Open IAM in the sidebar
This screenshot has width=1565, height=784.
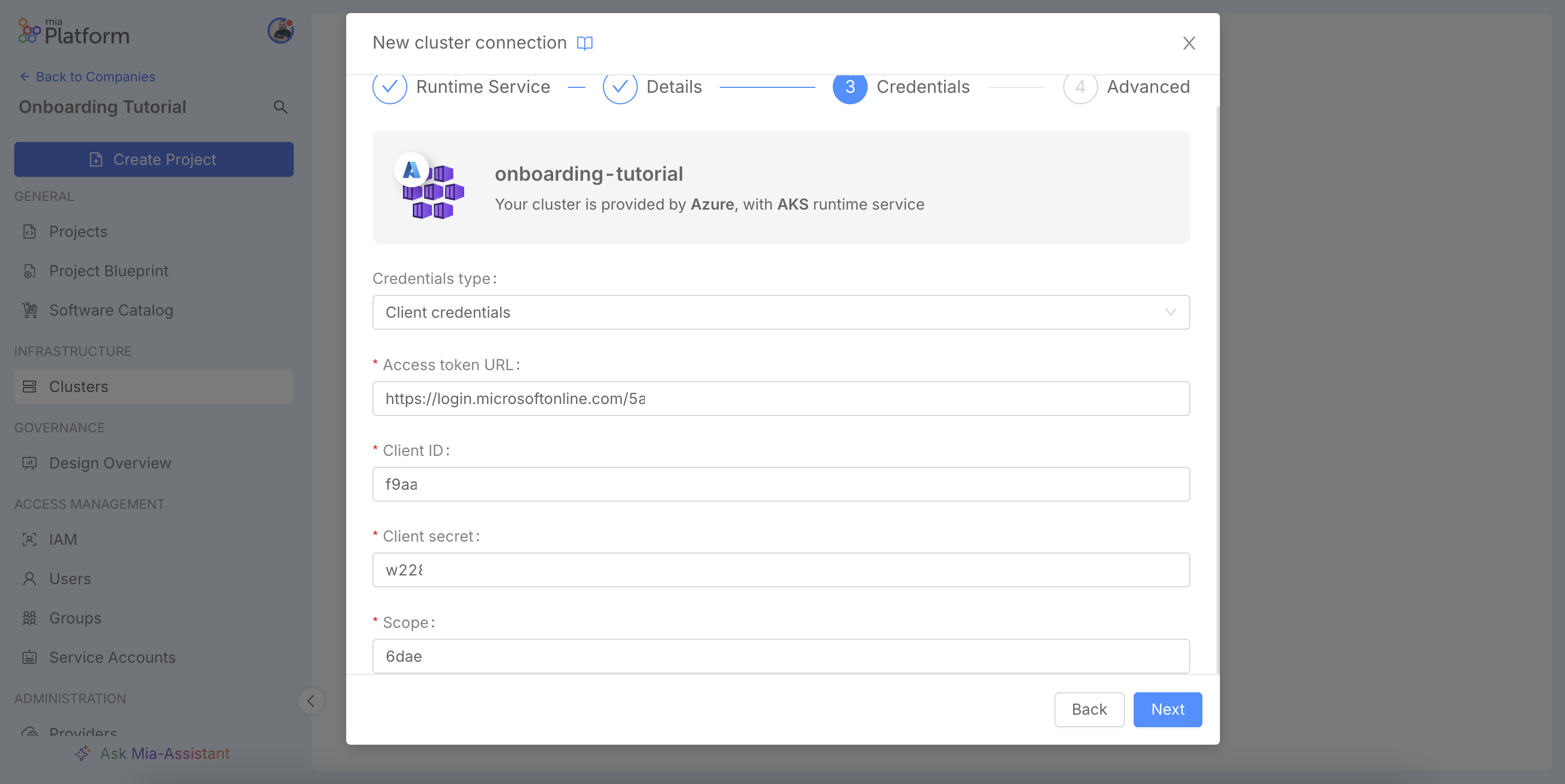[153, 539]
